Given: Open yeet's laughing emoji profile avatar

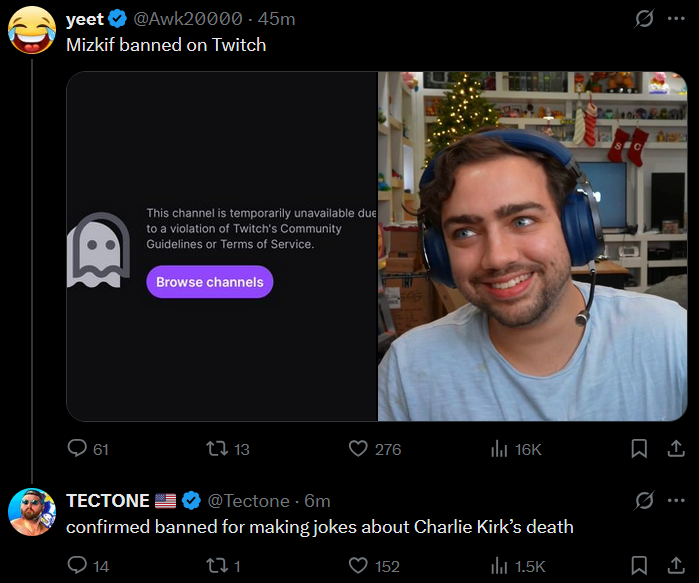Looking at the screenshot, I should tap(31, 29).
